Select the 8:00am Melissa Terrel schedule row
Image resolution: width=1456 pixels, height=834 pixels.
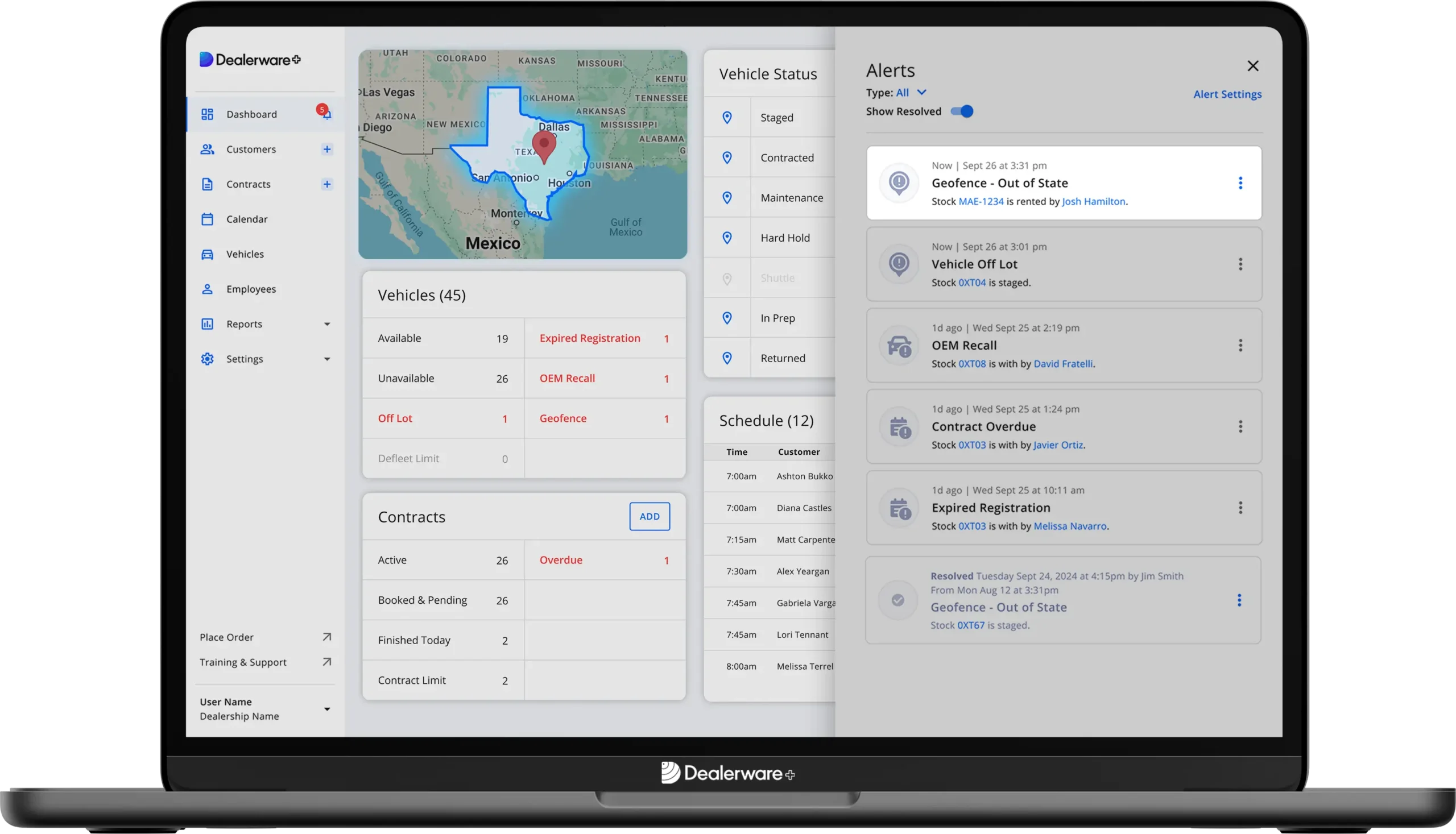(x=770, y=666)
